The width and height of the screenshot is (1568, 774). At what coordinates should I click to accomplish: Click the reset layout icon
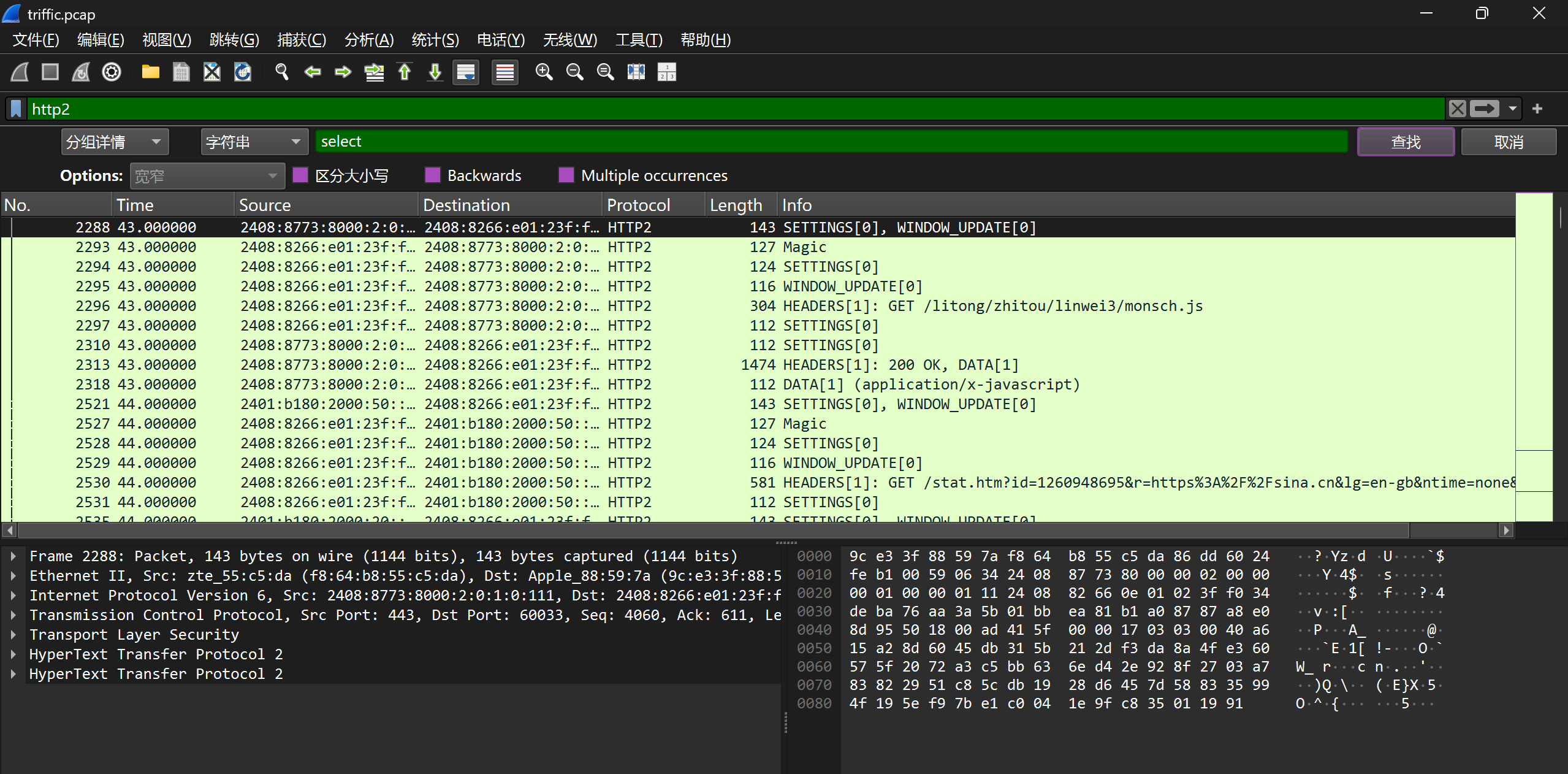[667, 72]
